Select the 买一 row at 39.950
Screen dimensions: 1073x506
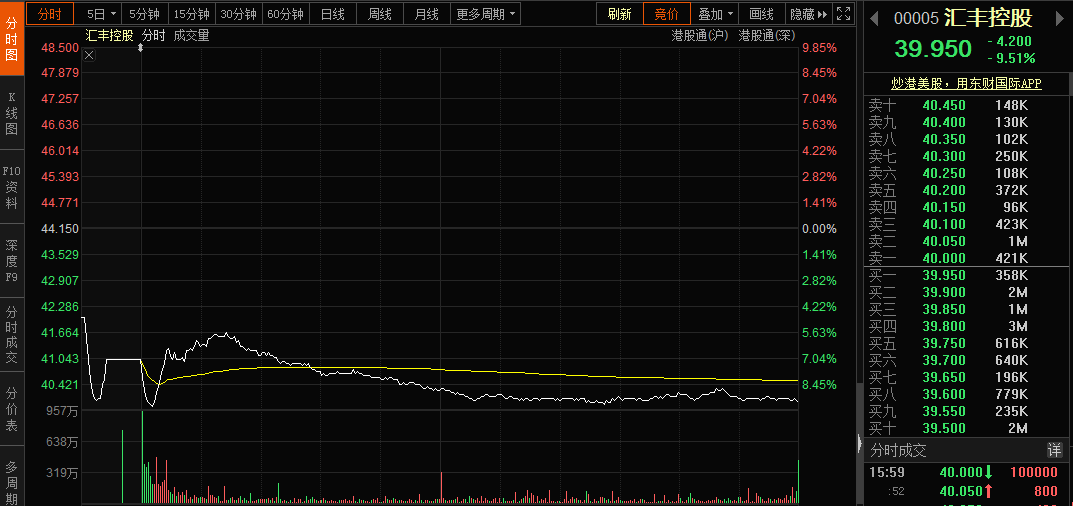tap(968, 275)
